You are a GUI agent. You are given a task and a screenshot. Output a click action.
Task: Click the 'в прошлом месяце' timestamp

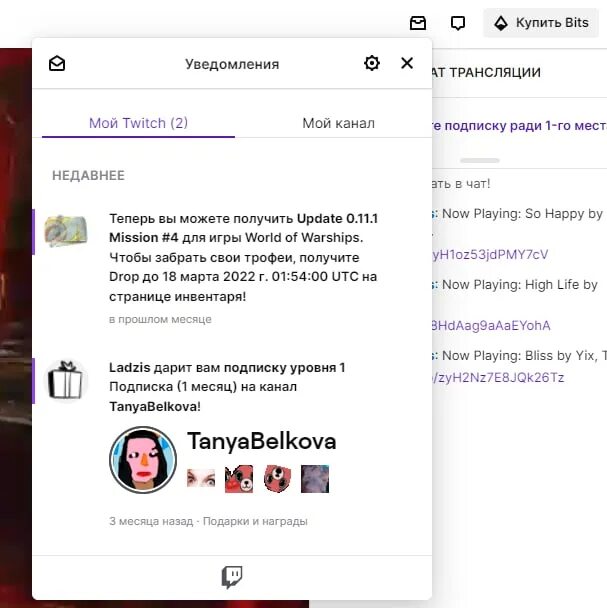(x=160, y=320)
